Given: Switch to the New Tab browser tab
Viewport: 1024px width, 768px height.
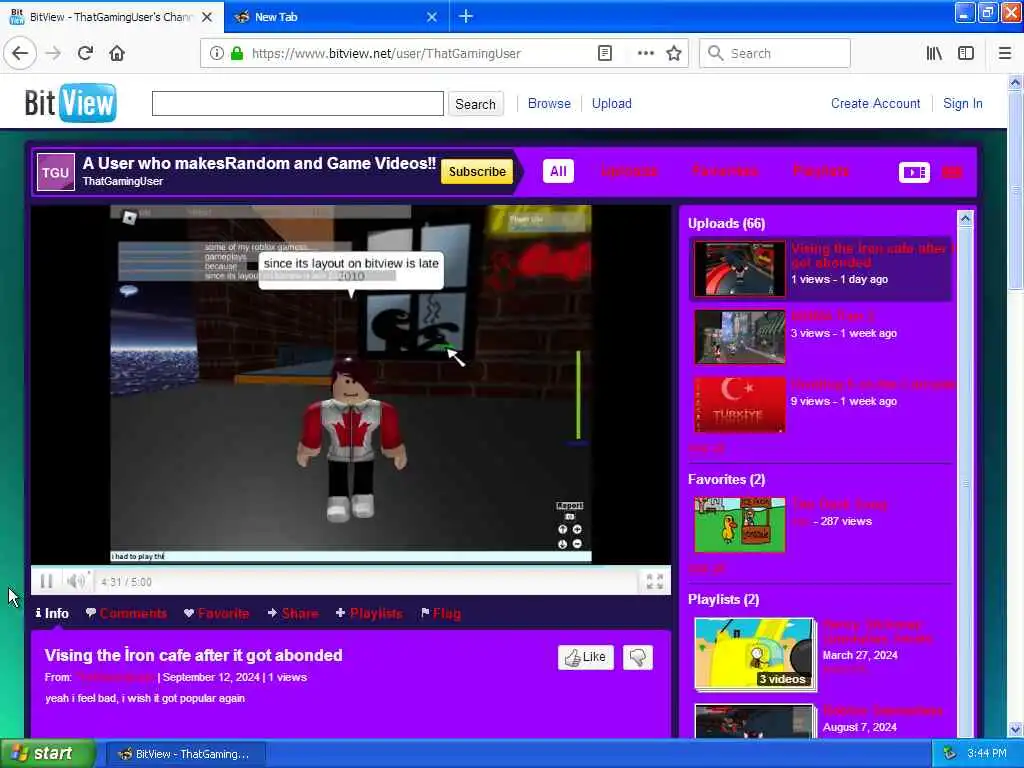Looking at the screenshot, I should point(336,17).
